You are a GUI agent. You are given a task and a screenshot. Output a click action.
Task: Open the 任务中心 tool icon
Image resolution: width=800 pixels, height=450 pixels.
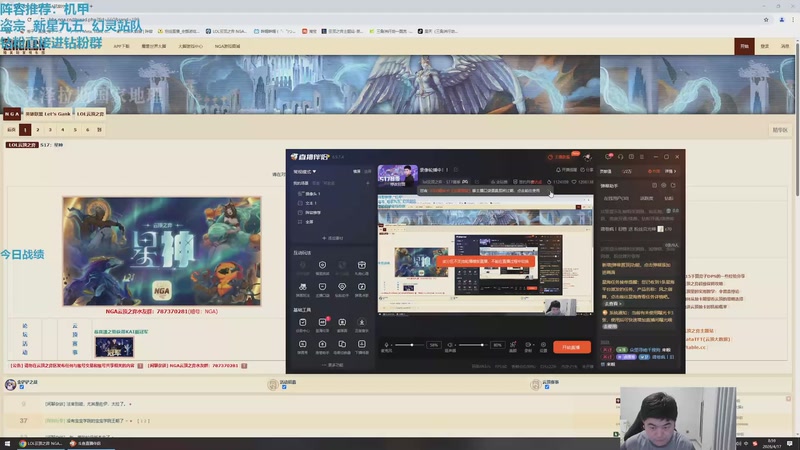(x=303, y=322)
